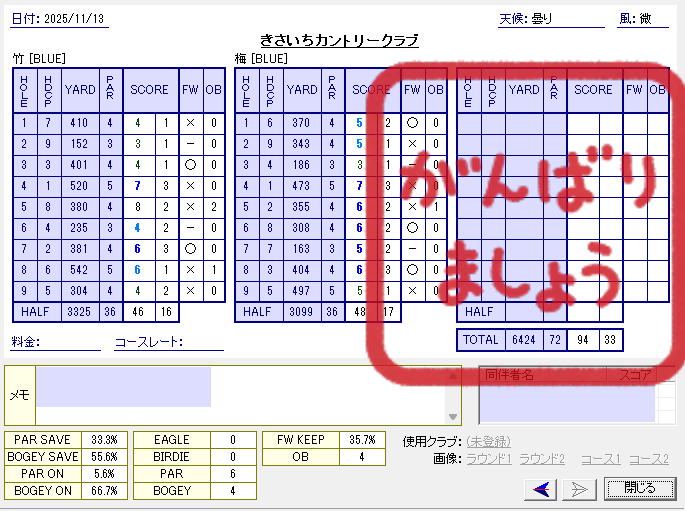Image resolution: width=685 pixels, height=511 pixels.
Task: Click the blue previous-round arrow button
Action: tap(543, 488)
